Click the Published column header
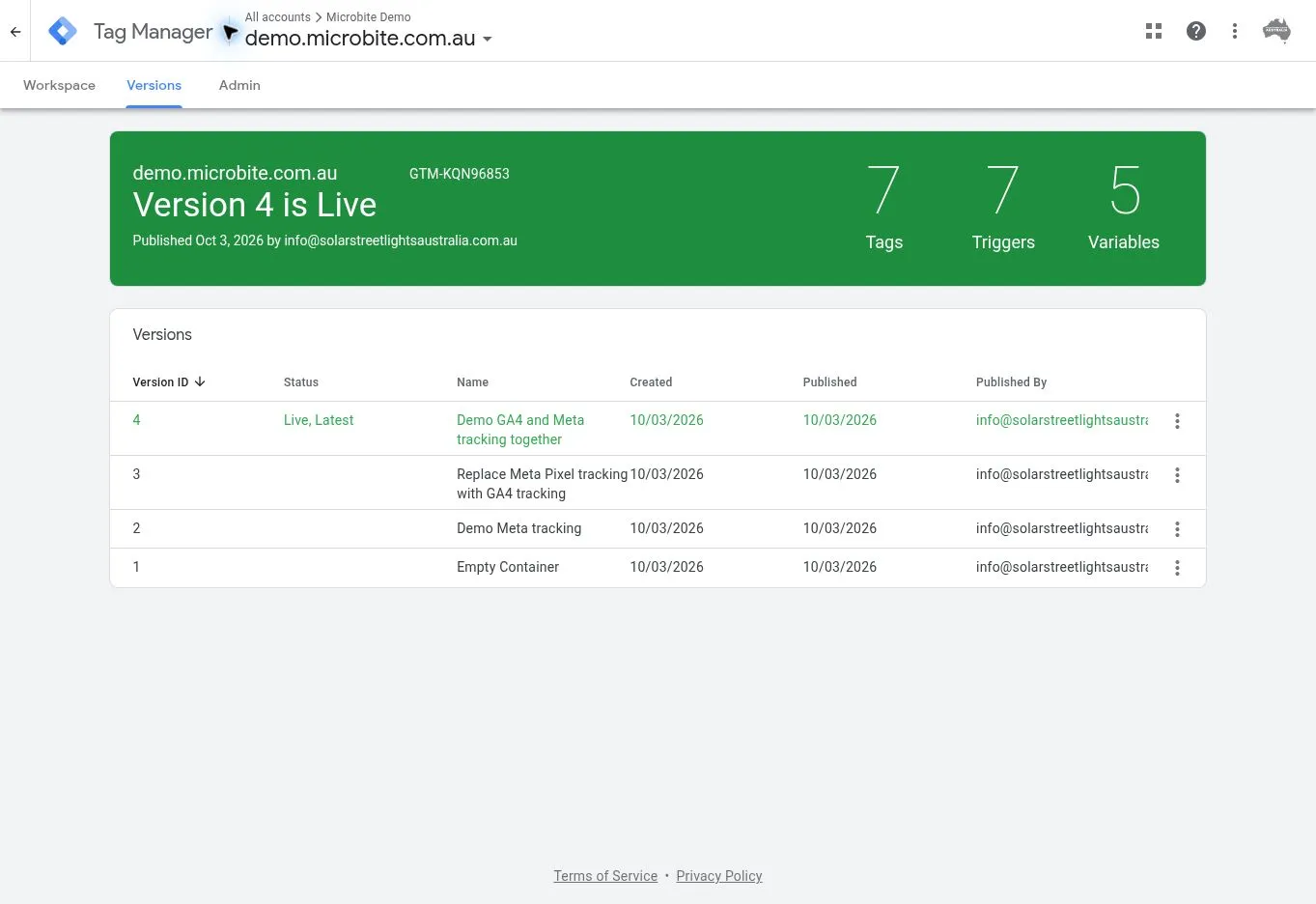The height and width of the screenshot is (904, 1316). pyautogui.click(x=829, y=382)
